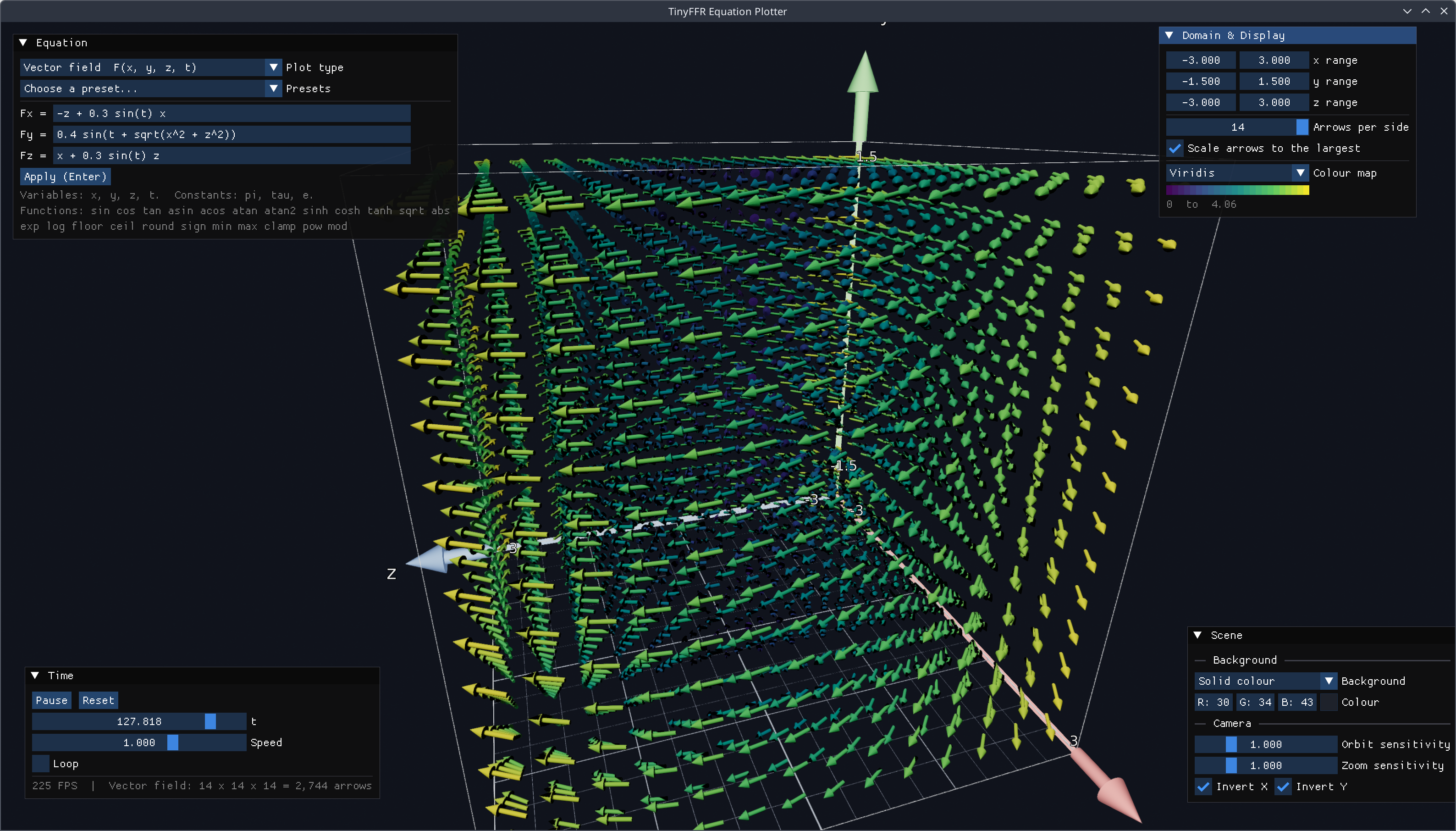The image size is (1456, 831).
Task: Reset the time value
Action: point(98,700)
